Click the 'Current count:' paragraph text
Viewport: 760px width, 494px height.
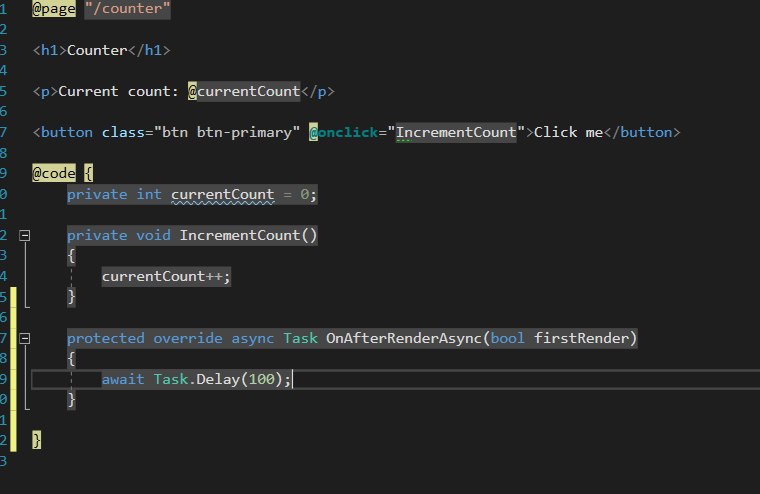[x=118, y=91]
